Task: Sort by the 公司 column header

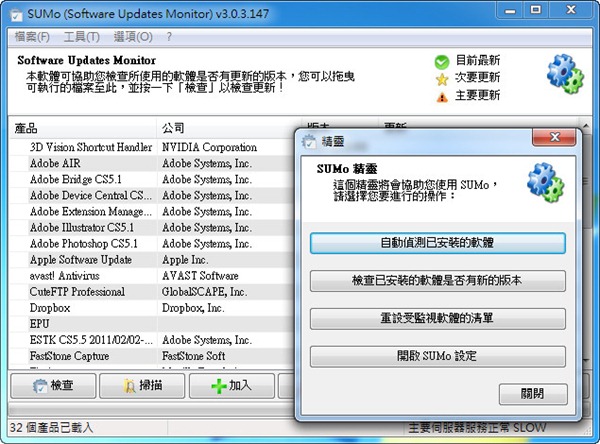Action: point(229,128)
